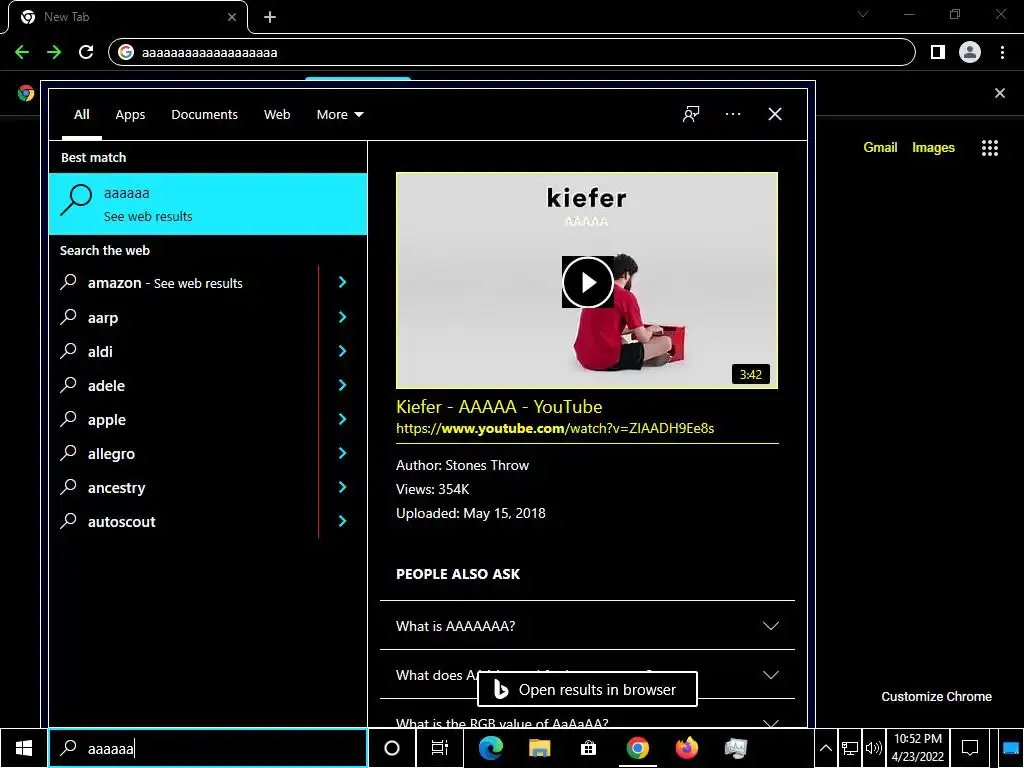
Task: Expand arrow for ancestry suggestion
Action: tap(342, 487)
